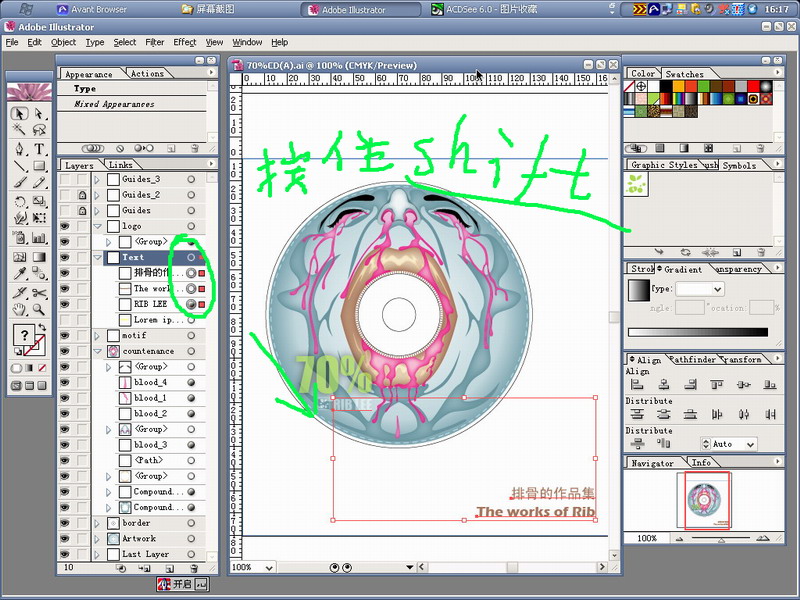Hide the Artwork layer
Screen dimensions: 800x600
pos(65,538)
